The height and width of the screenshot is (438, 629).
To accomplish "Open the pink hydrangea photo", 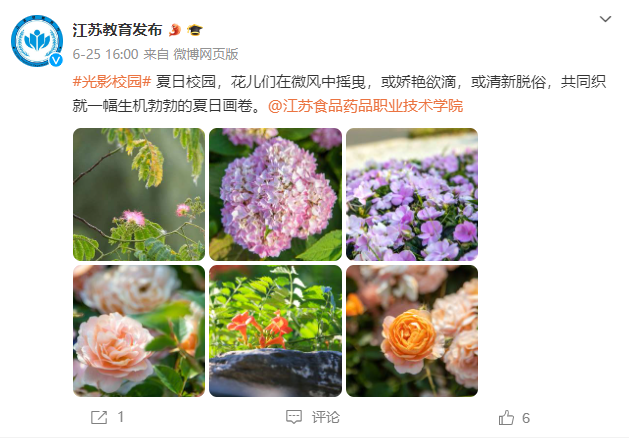I will (x=275, y=195).
